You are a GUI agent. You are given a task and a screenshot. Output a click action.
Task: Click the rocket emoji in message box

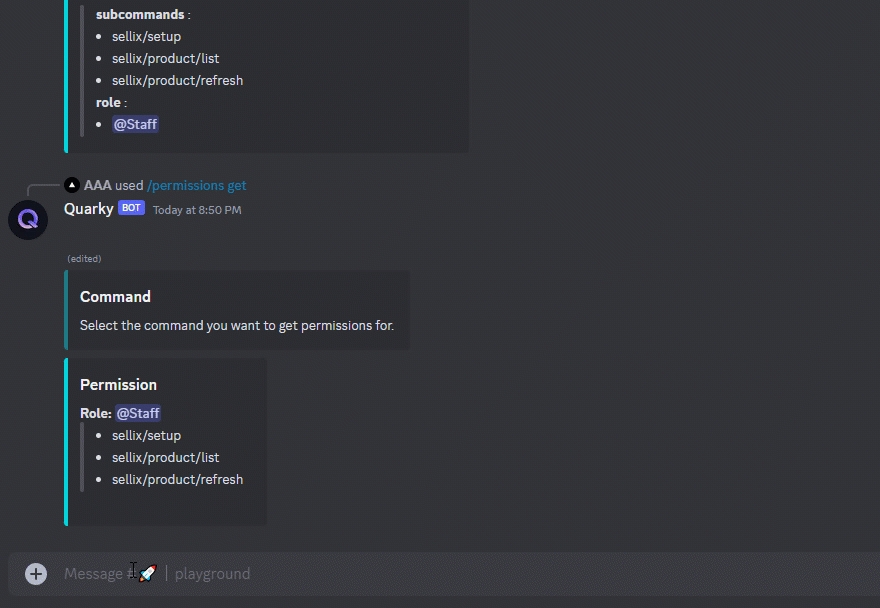point(148,573)
